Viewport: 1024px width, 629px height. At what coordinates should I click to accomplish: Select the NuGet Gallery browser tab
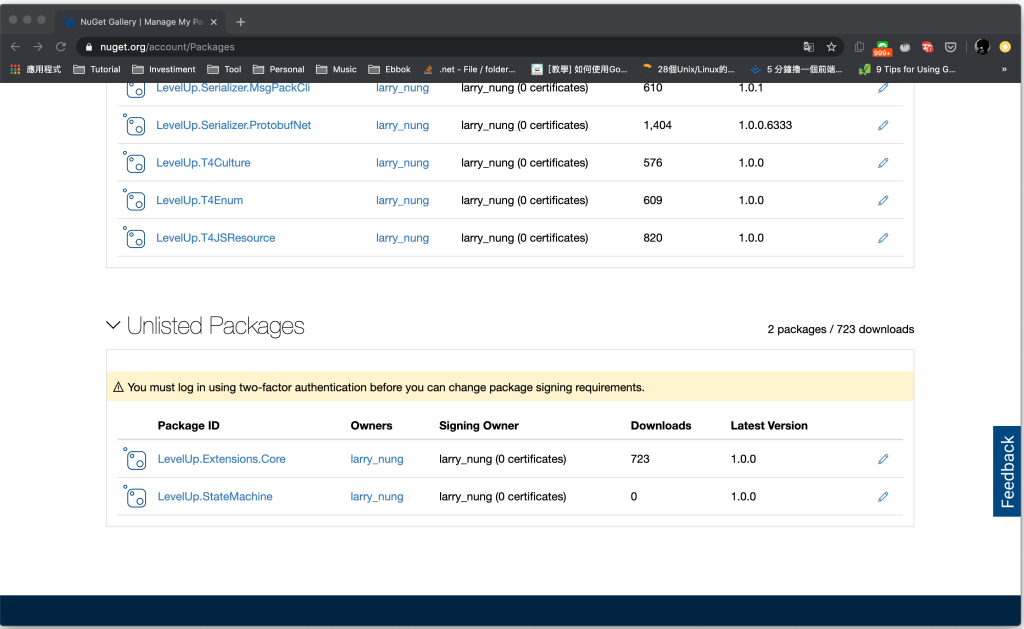[140, 22]
